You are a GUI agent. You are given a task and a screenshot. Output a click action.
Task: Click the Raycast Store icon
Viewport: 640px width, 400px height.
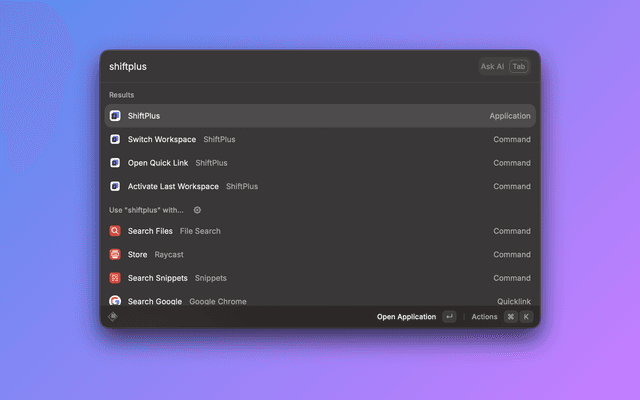(x=115, y=254)
